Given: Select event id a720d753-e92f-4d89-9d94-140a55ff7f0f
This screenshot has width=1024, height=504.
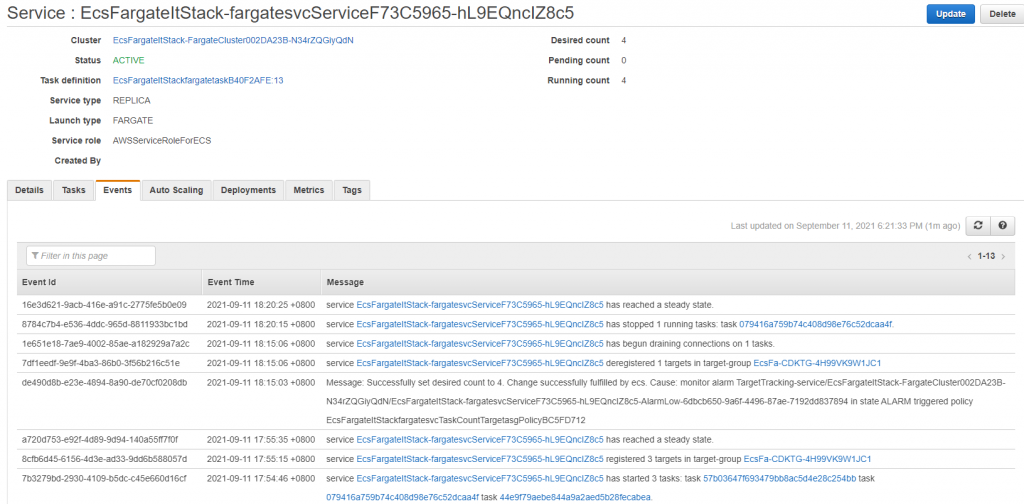Looking at the screenshot, I should pyautogui.click(x=100, y=439).
